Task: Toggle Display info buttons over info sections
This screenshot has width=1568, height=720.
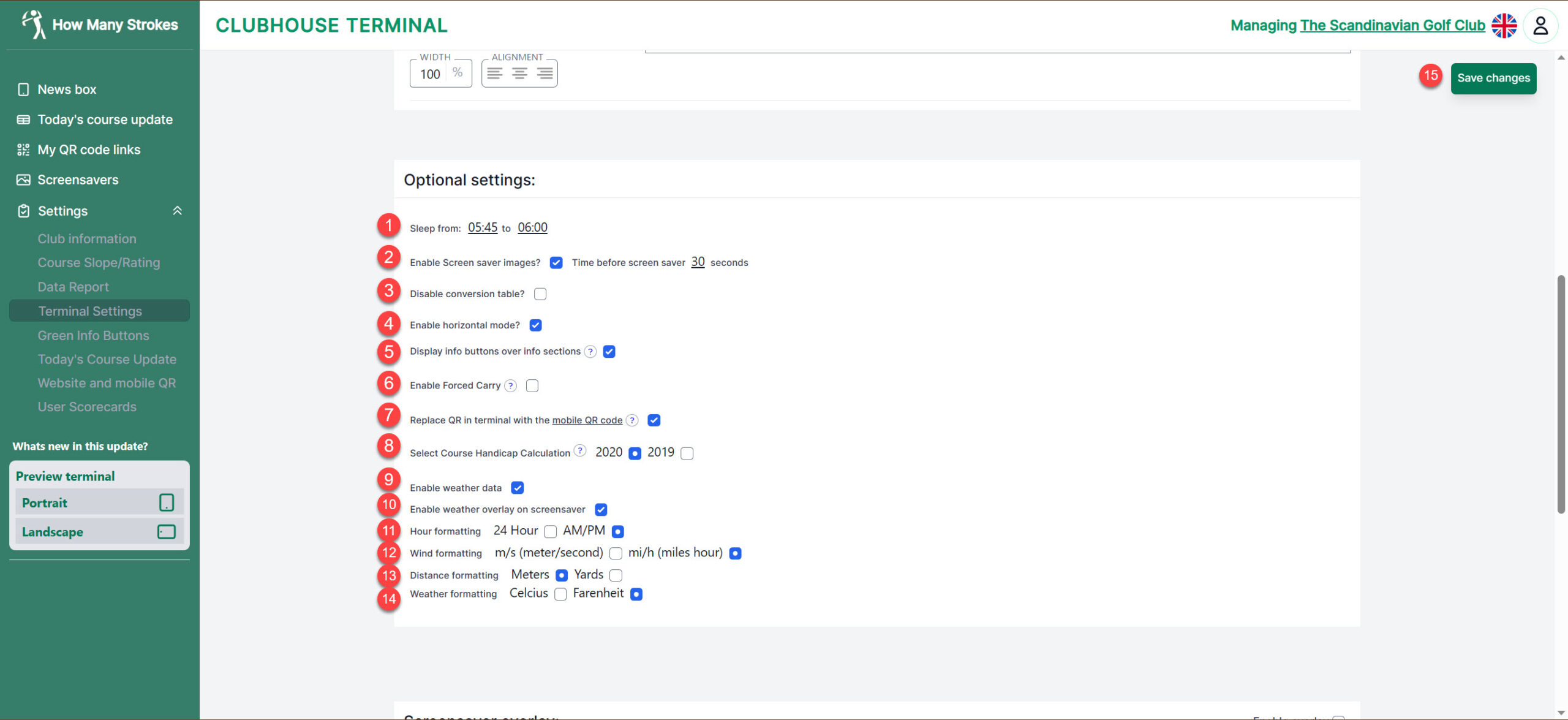Action: tap(609, 352)
